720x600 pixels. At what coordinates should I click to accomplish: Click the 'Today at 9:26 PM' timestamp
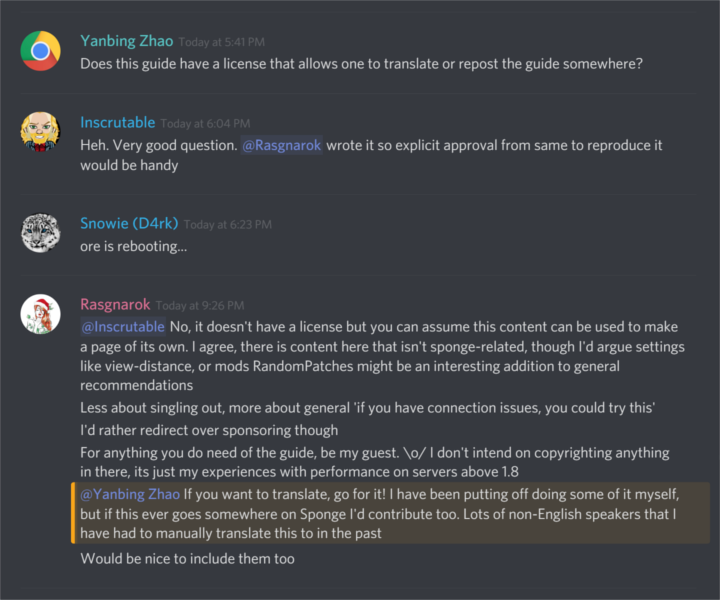click(x=200, y=306)
